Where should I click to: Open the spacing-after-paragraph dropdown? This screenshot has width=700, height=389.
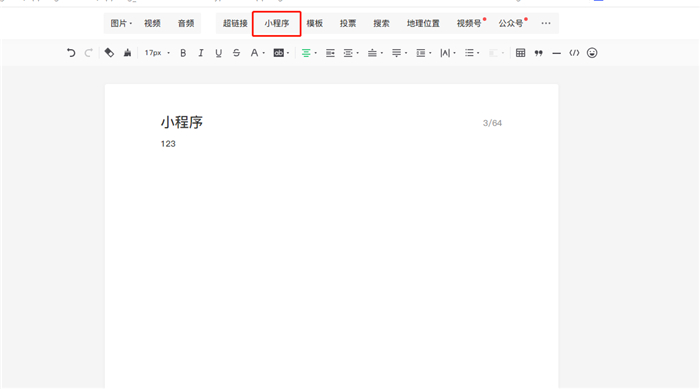[399, 53]
